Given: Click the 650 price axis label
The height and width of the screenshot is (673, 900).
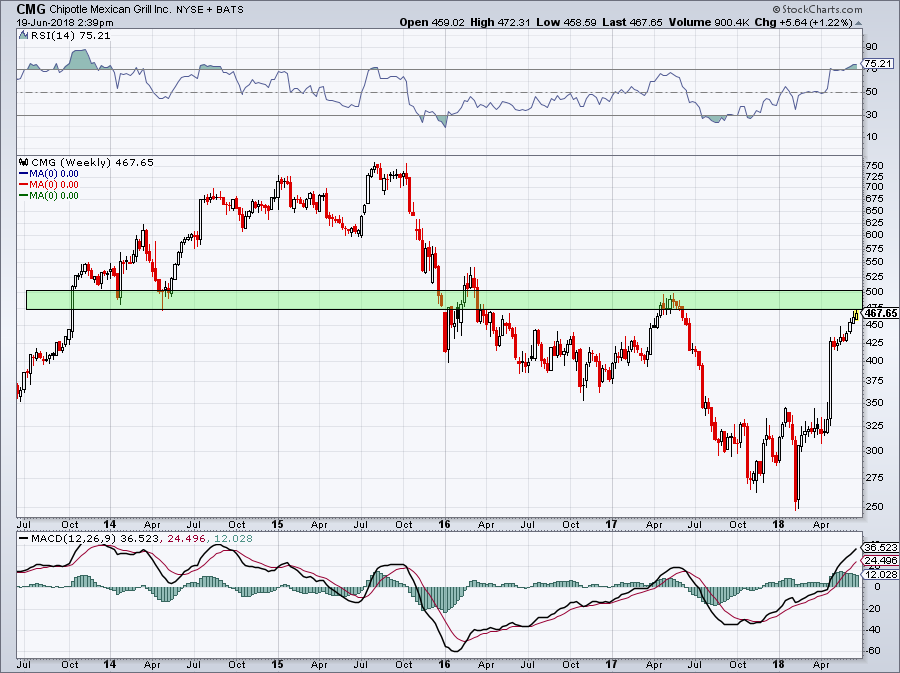Looking at the screenshot, I should (x=874, y=210).
